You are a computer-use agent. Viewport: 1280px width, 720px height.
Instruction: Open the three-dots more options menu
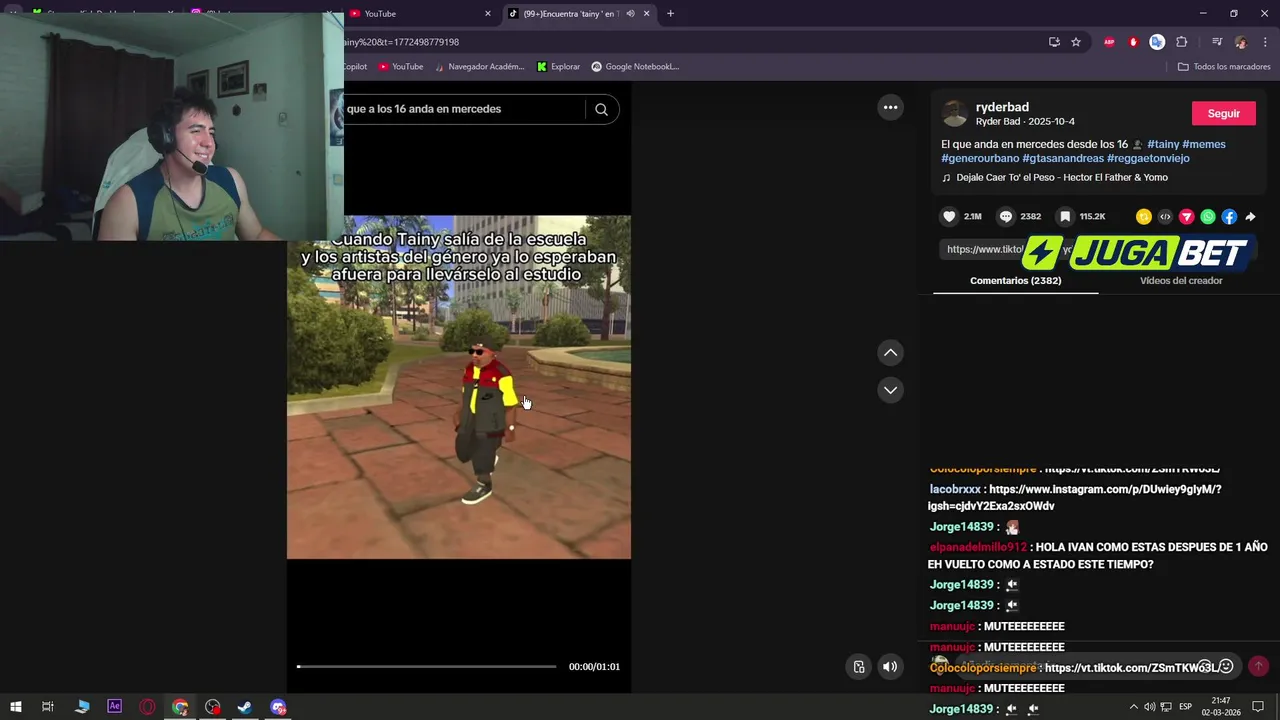[890, 107]
